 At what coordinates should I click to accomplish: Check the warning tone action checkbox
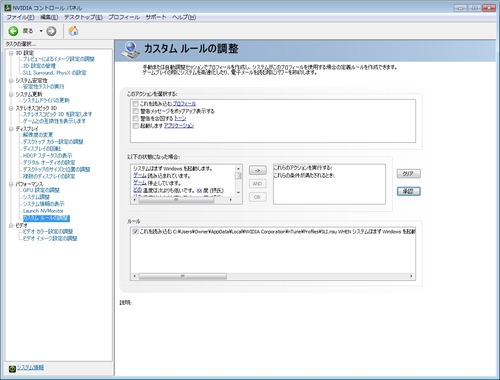[x=135, y=119]
